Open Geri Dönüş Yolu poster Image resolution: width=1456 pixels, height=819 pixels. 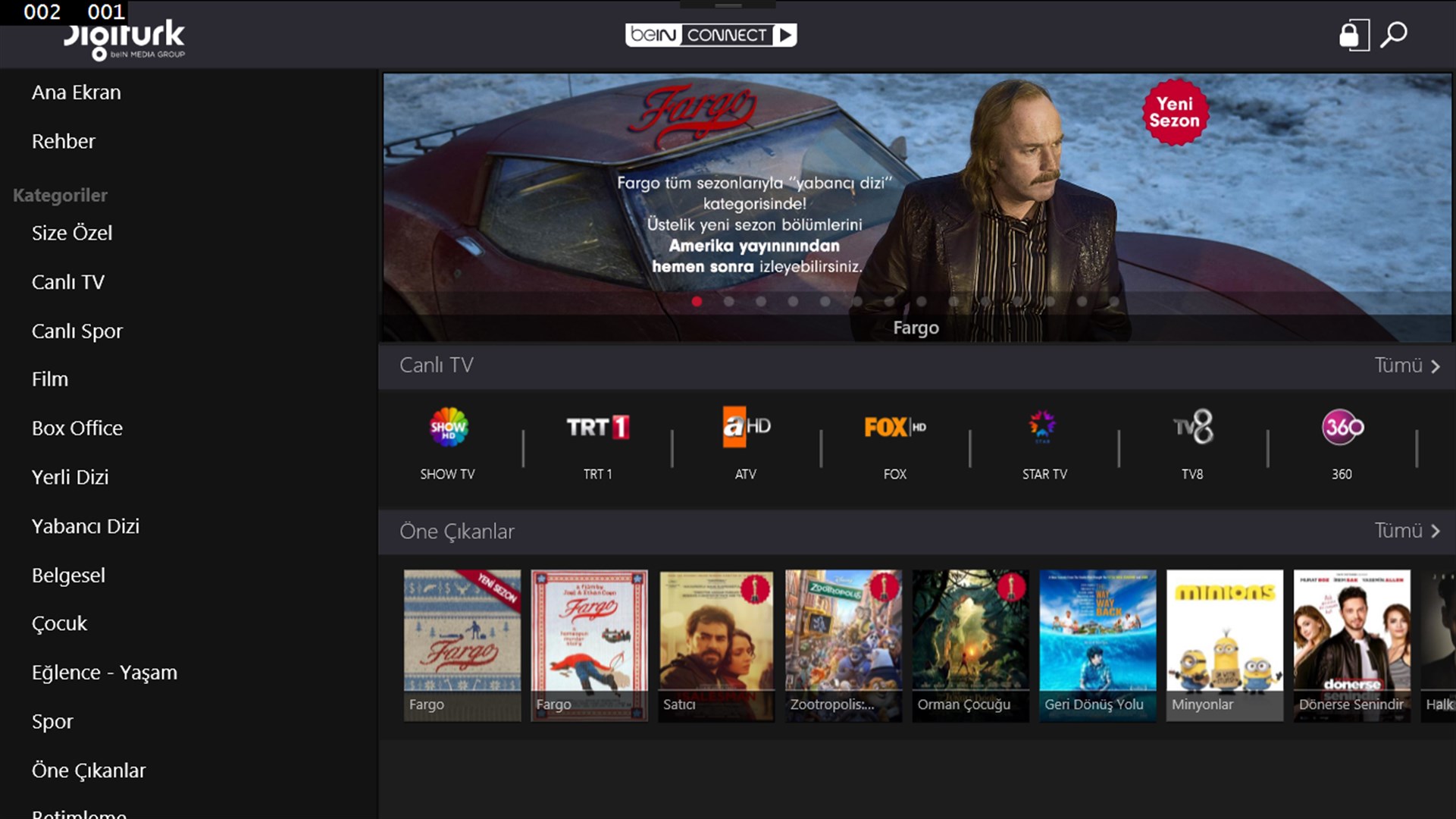click(x=1098, y=645)
